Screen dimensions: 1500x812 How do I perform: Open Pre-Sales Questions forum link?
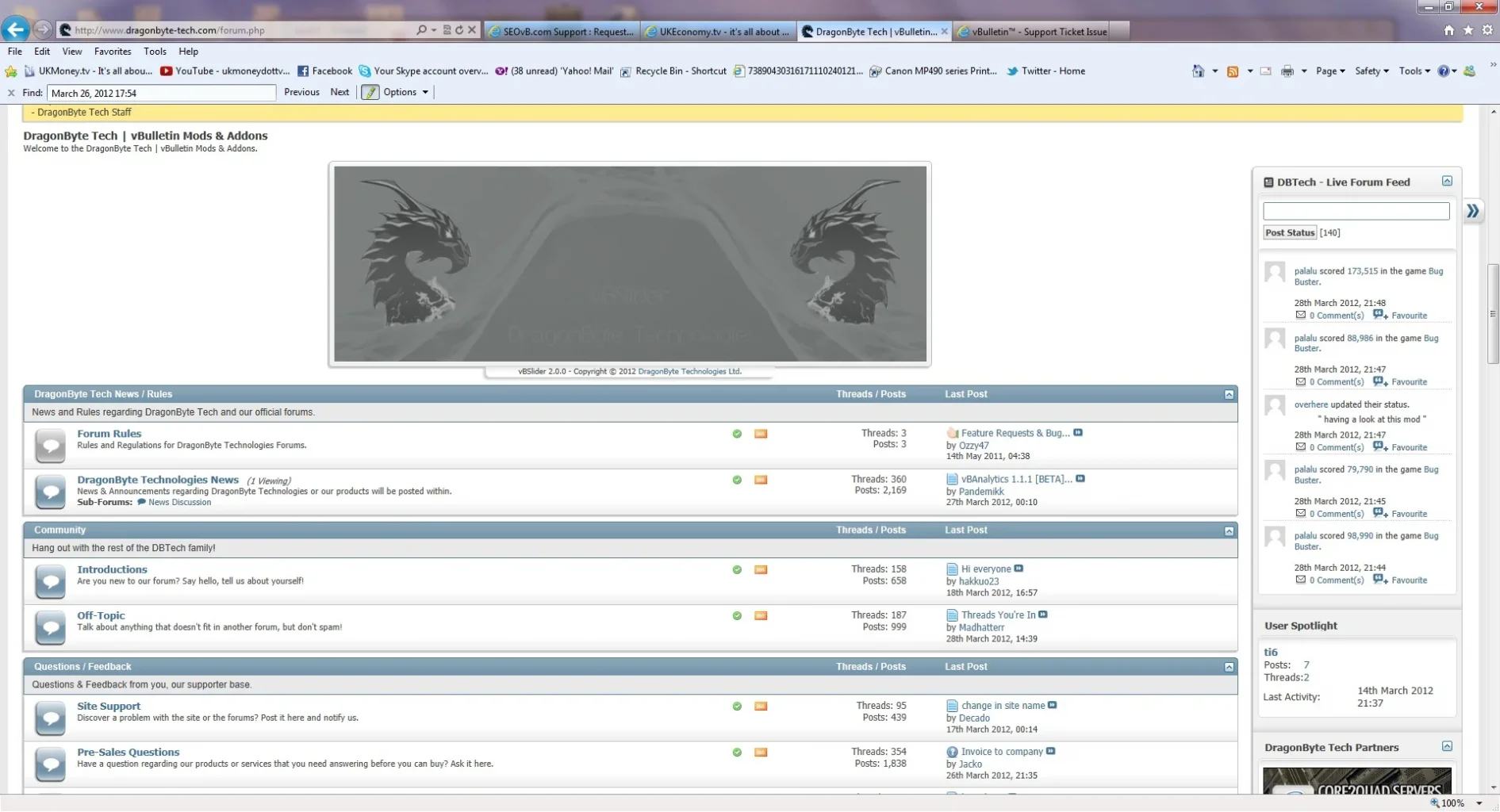click(128, 752)
